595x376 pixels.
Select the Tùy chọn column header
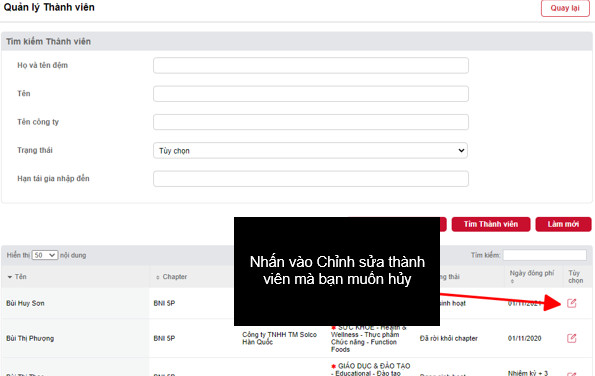[x=575, y=277]
